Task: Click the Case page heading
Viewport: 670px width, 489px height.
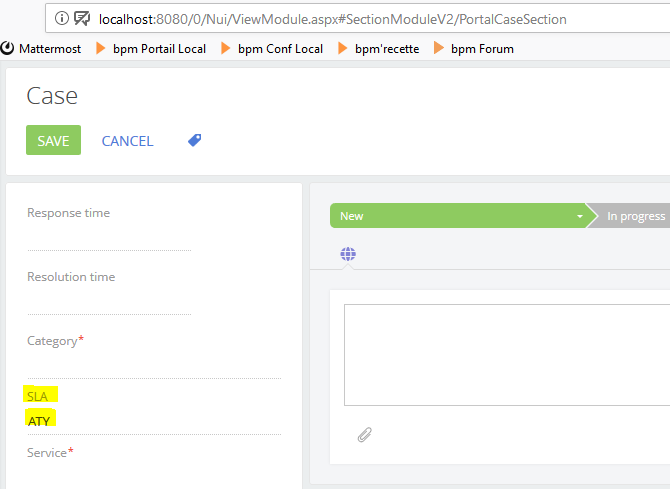Action: point(52,95)
